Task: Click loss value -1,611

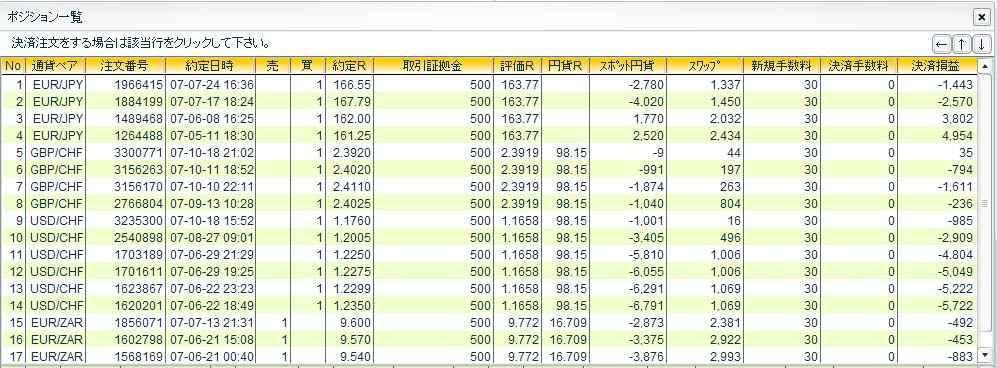Action: point(955,187)
